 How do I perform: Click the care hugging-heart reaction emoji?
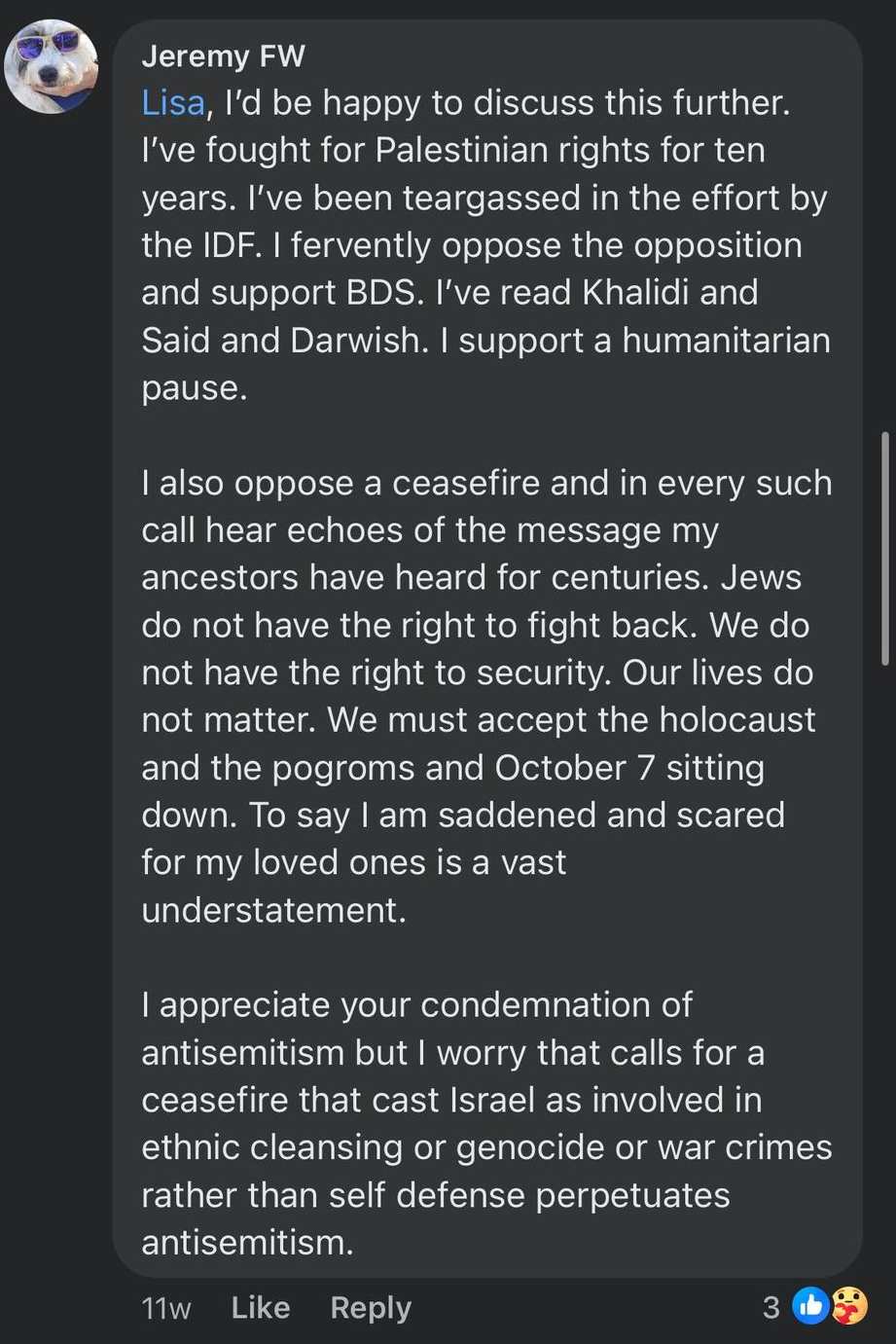(849, 1307)
